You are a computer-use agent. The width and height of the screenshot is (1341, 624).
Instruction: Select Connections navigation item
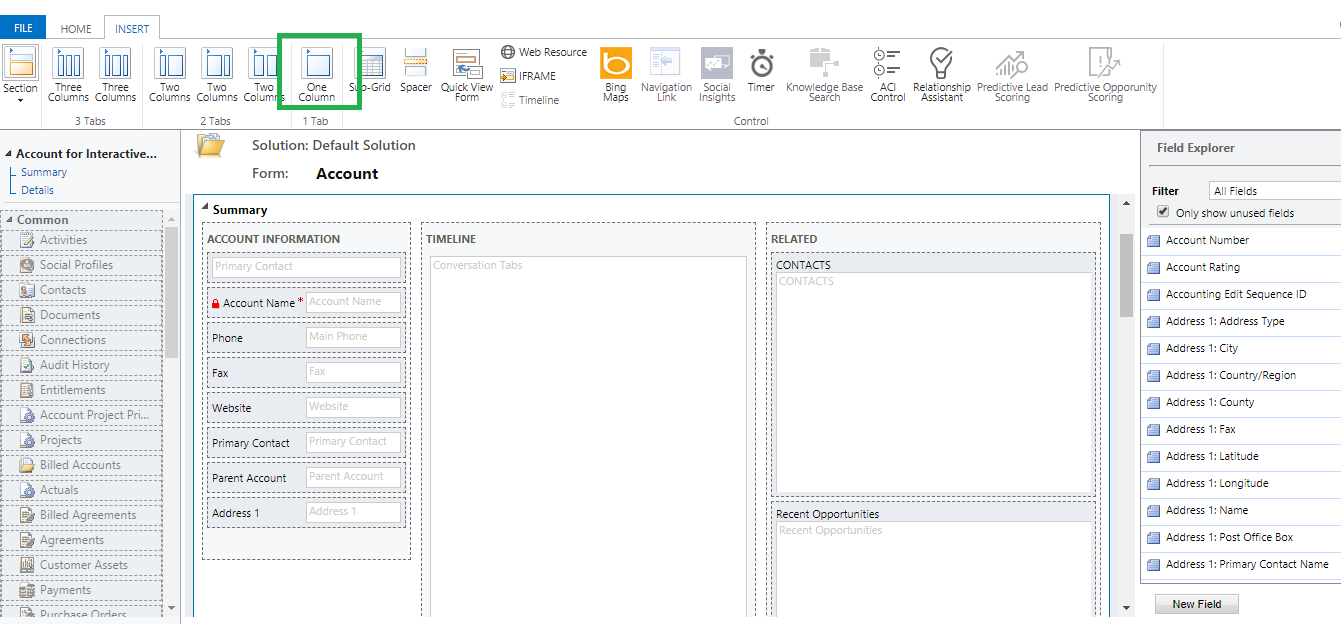pyautogui.click(x=82, y=340)
